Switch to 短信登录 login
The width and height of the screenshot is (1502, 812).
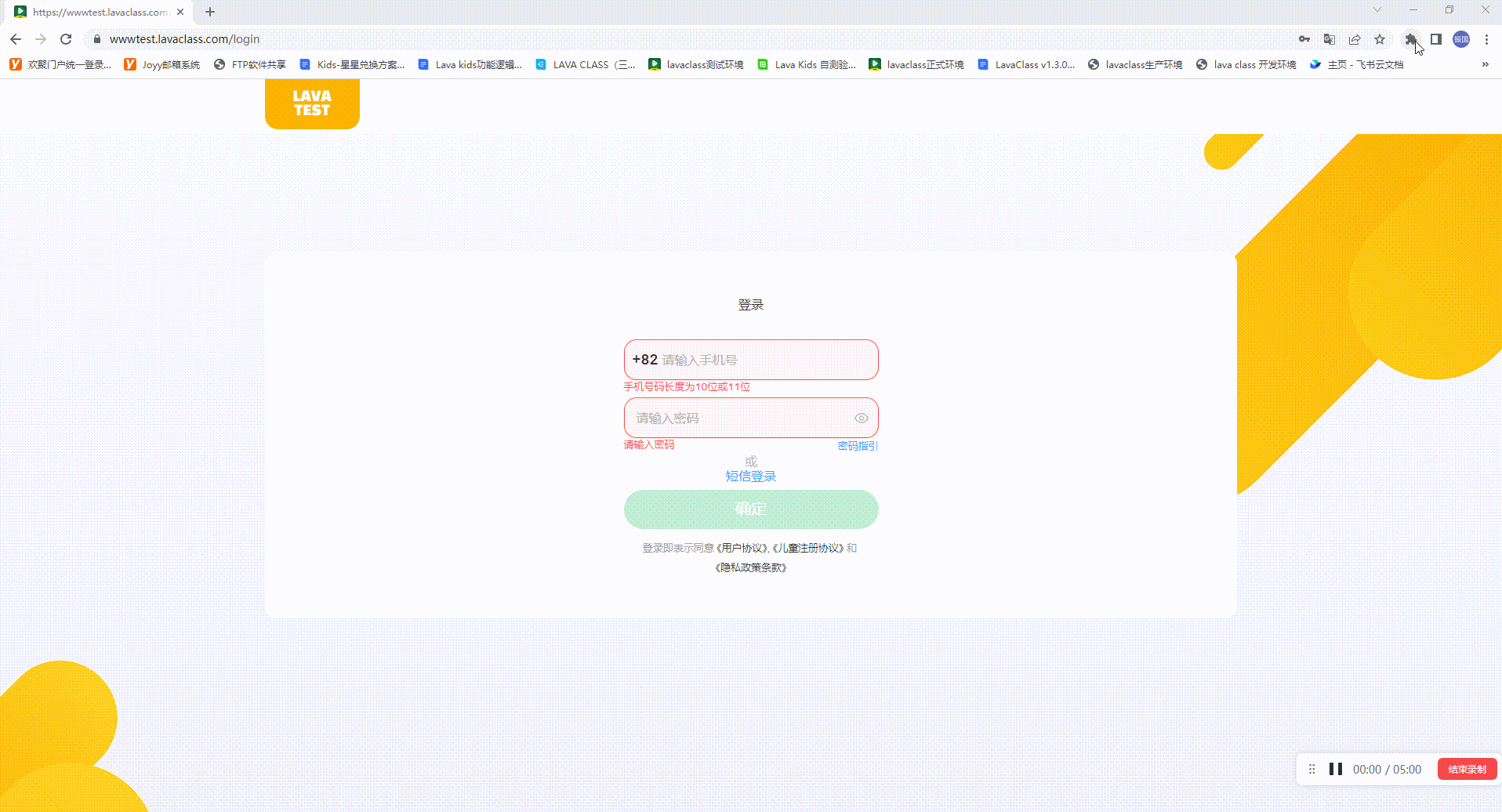pyautogui.click(x=750, y=476)
